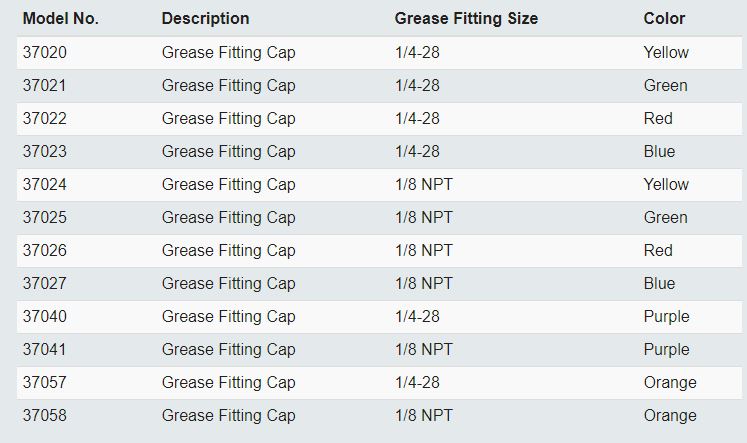Click Purple color in row 37040

click(x=666, y=316)
